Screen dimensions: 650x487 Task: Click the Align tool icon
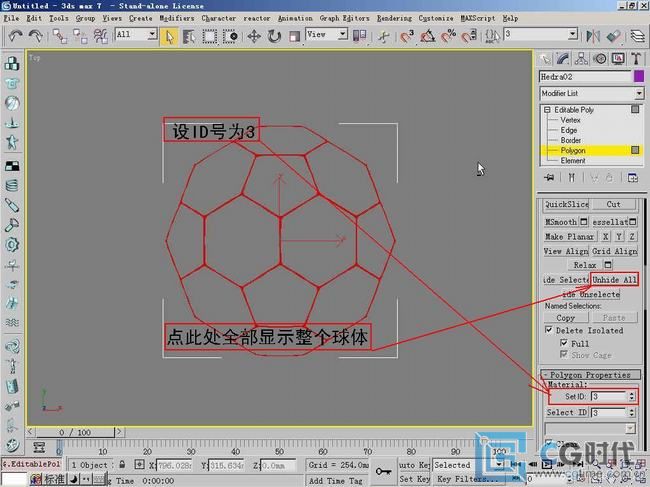[614, 36]
